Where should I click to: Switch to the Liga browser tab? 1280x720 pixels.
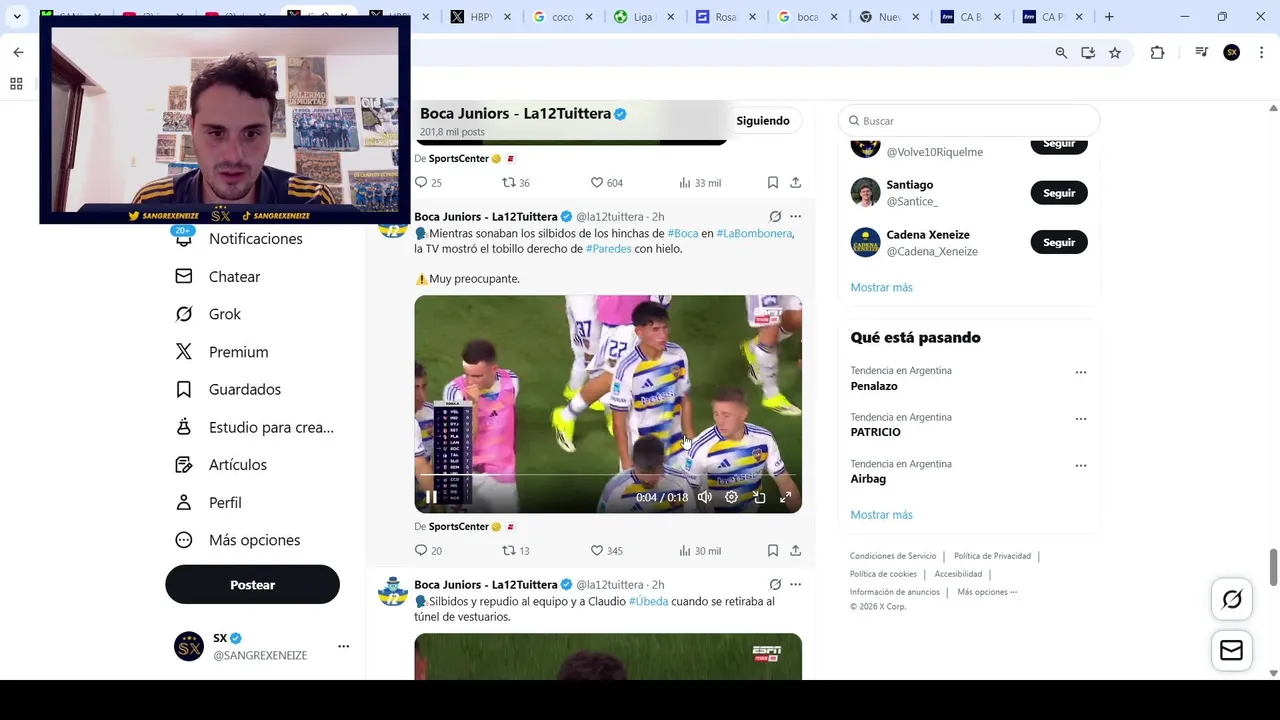click(x=643, y=17)
